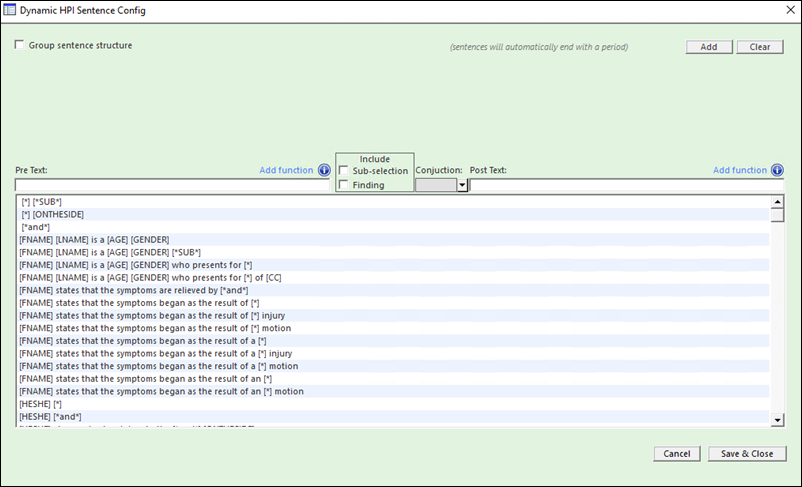Select row ending 'who presents for [*]'

pyautogui.click(x=393, y=265)
